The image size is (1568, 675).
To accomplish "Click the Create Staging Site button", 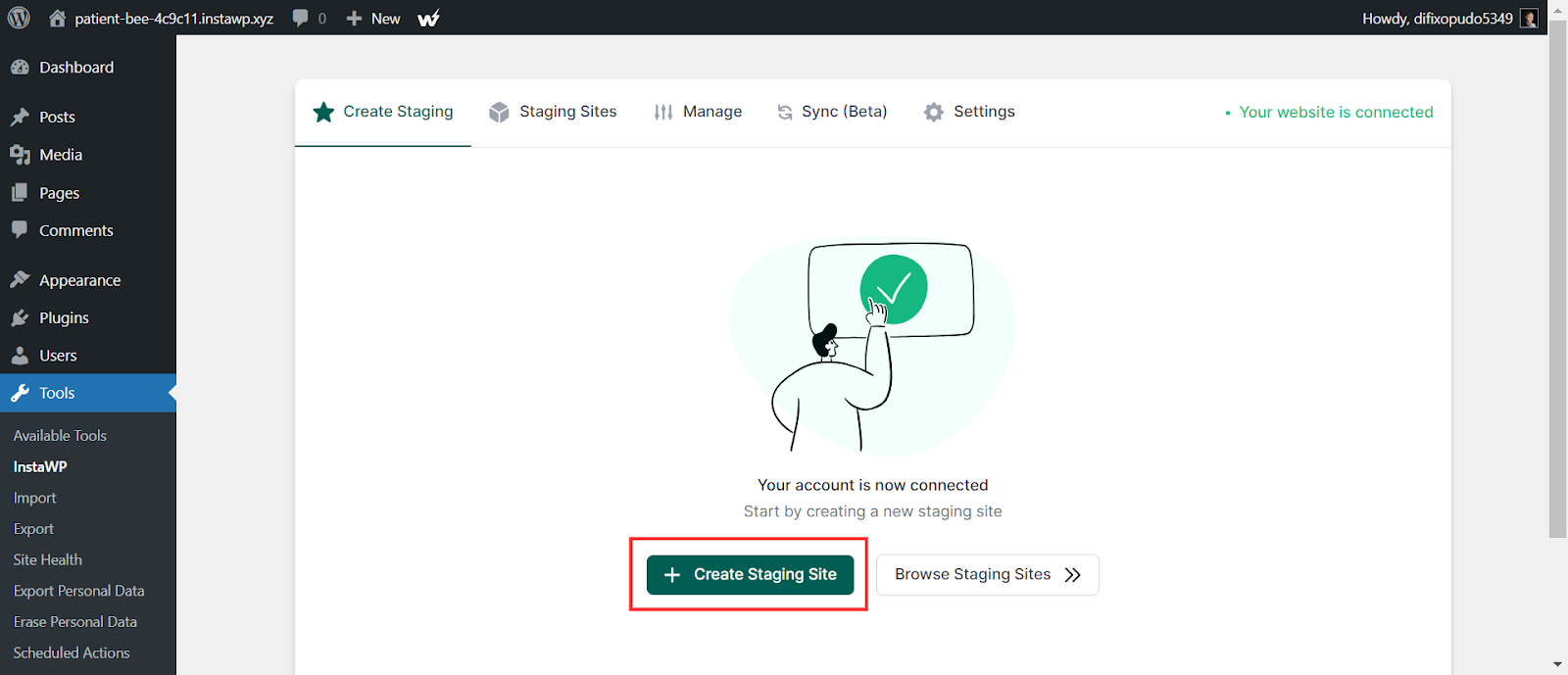I will pyautogui.click(x=750, y=575).
